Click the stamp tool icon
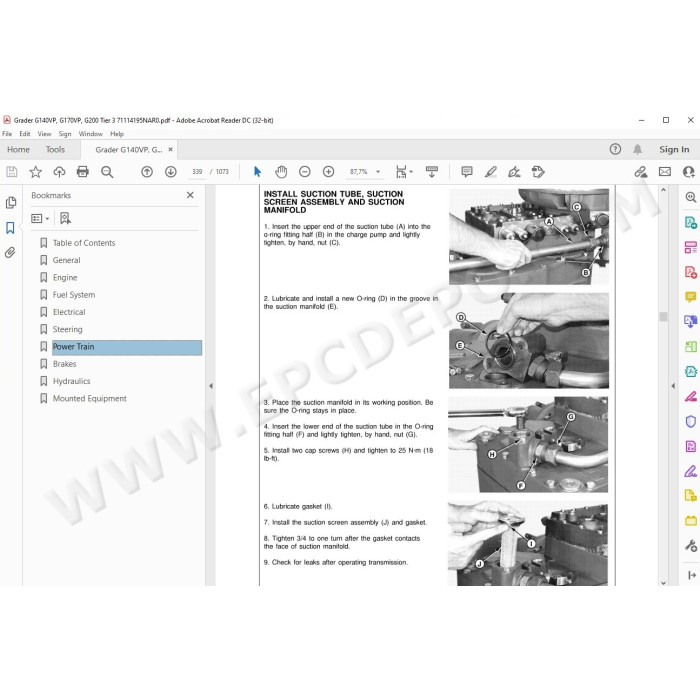The image size is (700, 700). tap(538, 172)
